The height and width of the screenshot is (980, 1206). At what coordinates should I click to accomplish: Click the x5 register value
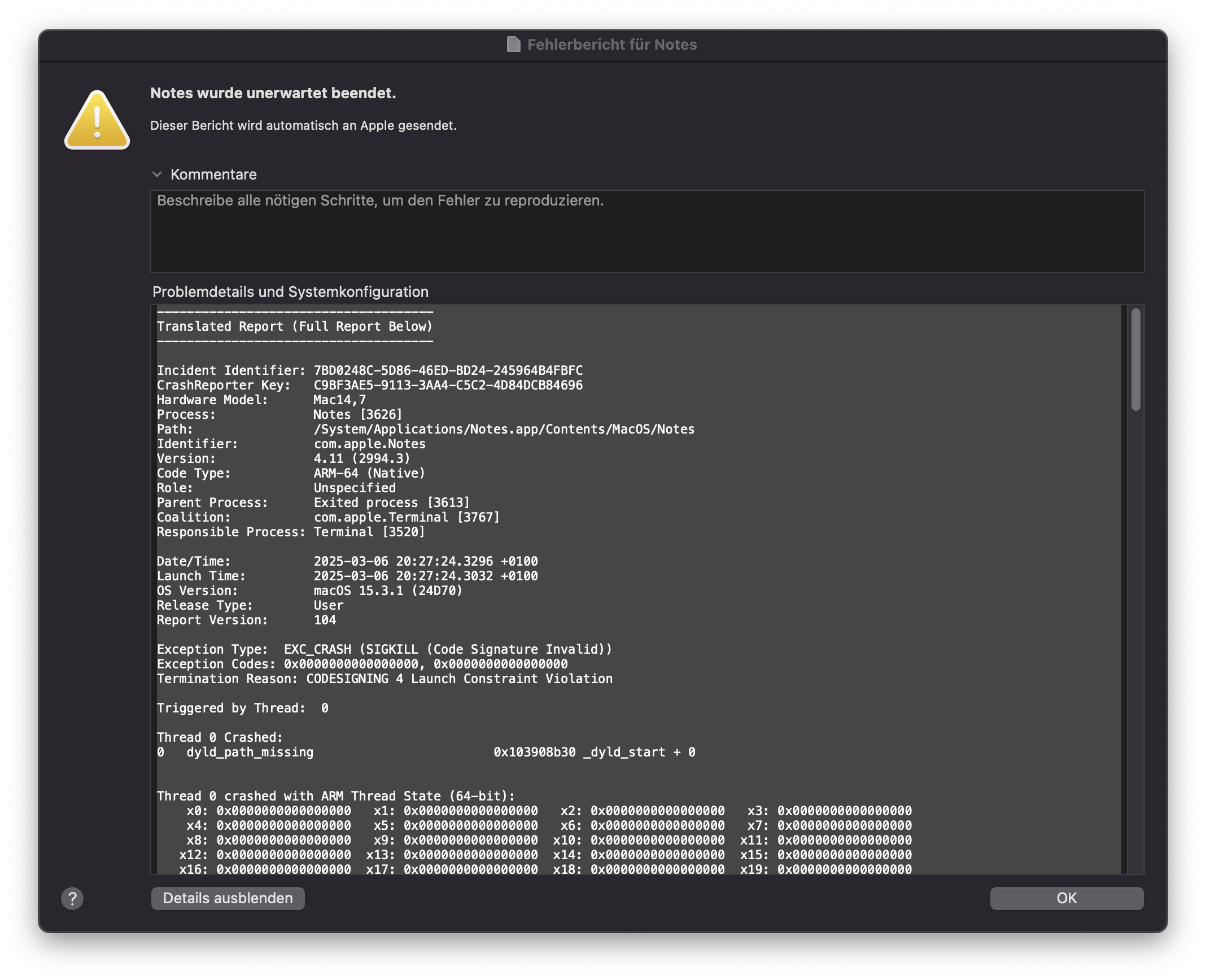471,825
